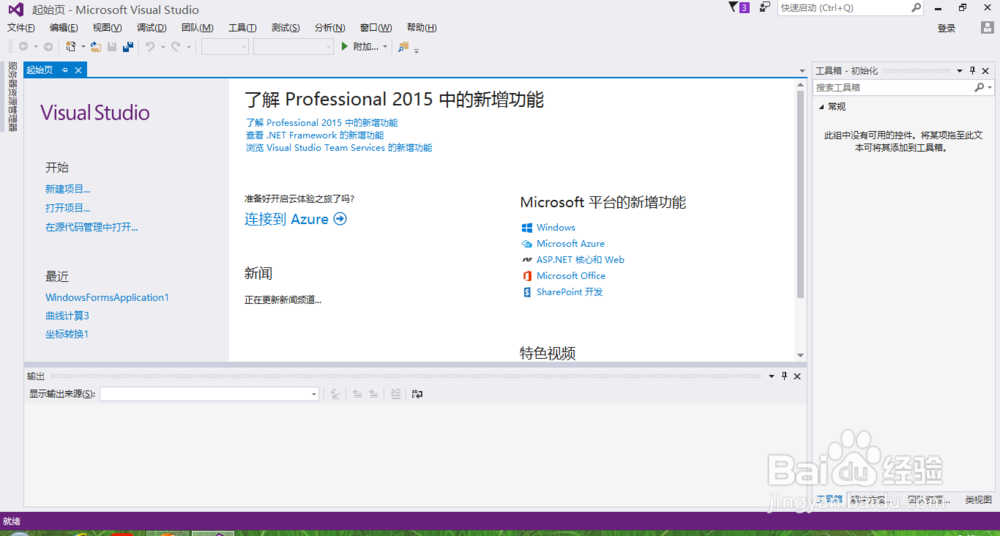This screenshot has height=536, width=1000.
Task: Click 在源代码管理中打开... link
Action: [92, 227]
